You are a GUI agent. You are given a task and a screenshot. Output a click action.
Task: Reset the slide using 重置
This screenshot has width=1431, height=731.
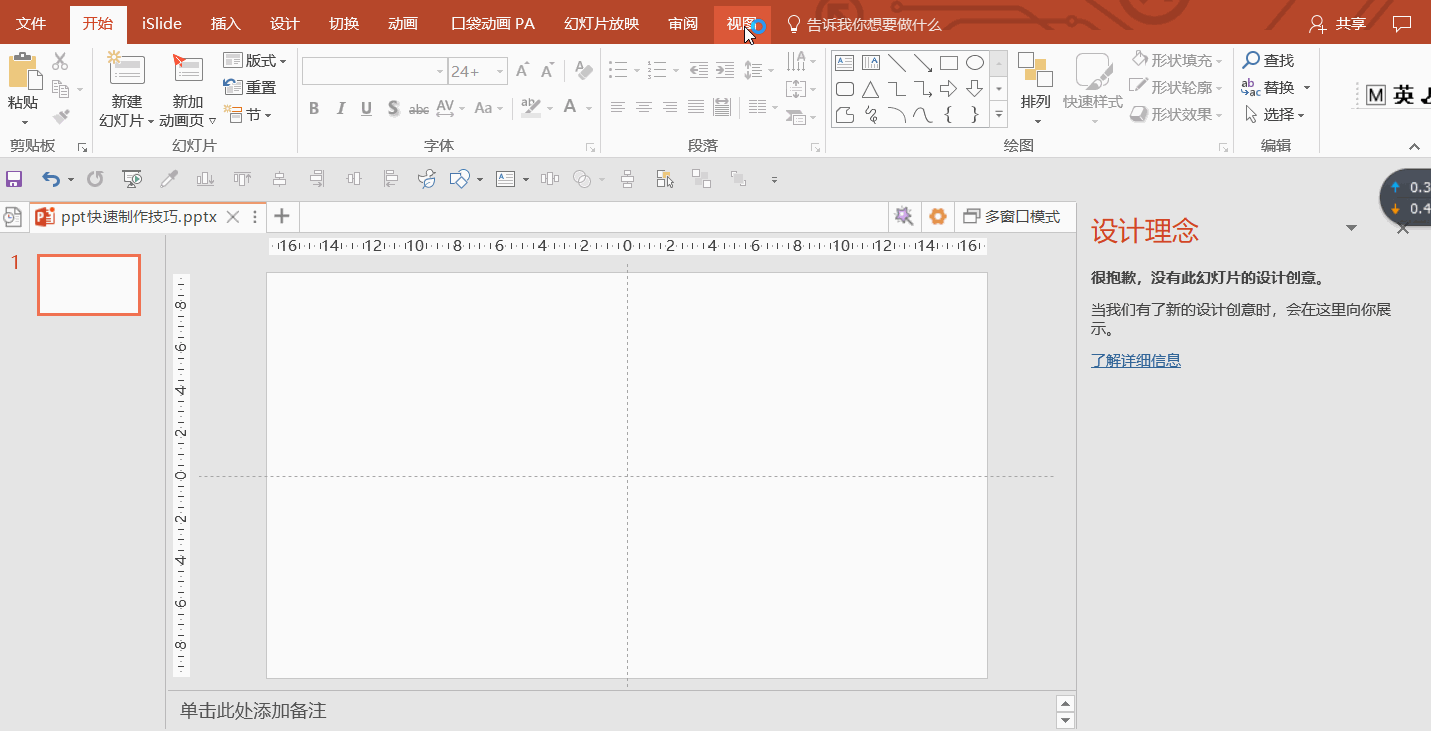pos(250,87)
